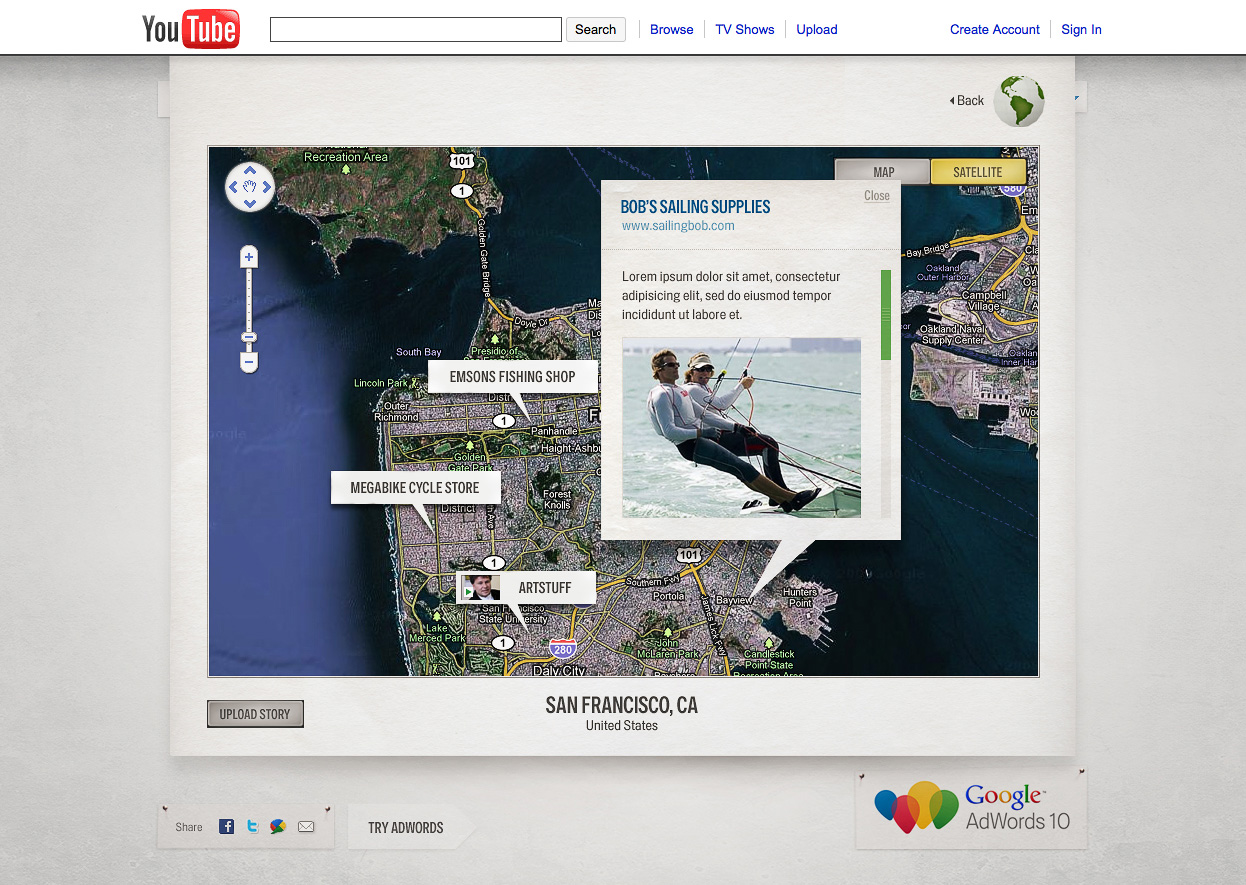Click the Highway 101 shield near Golden Gate
Screen dimensions: 1246x885
[461, 161]
